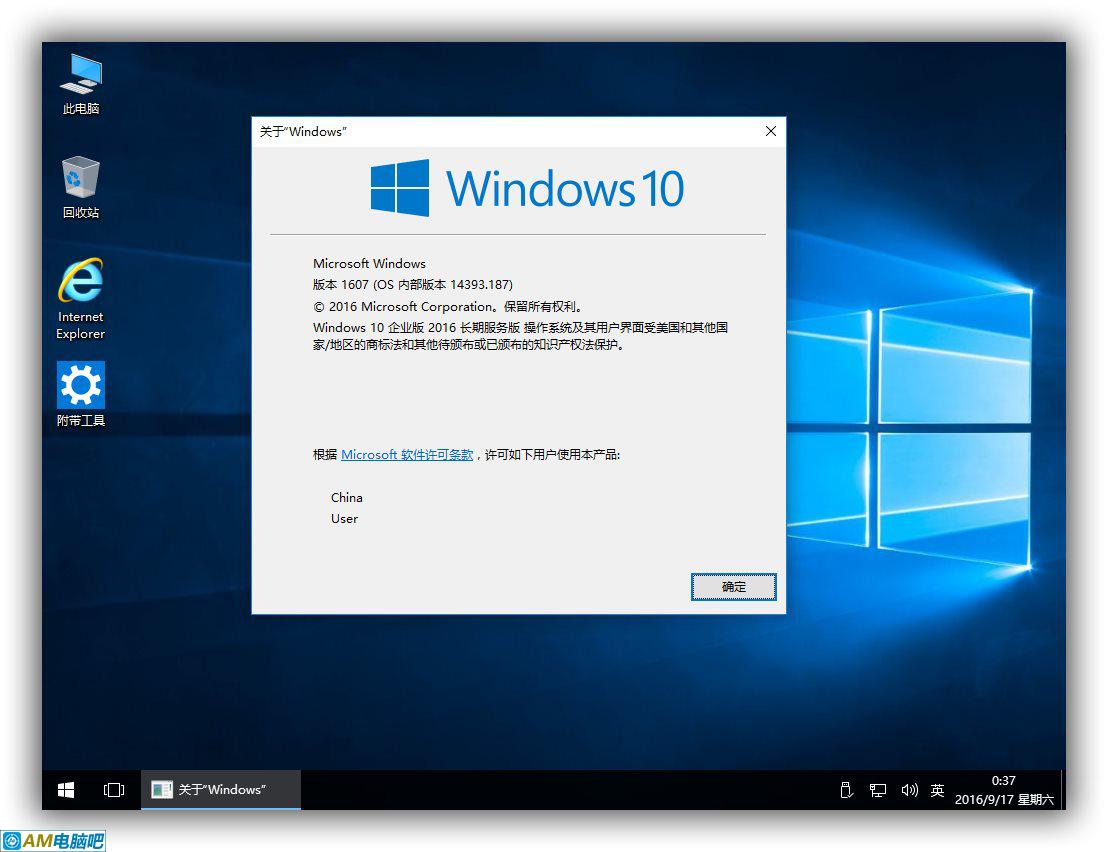This screenshot has height=852, width=1108.
Task: Open Task View in the taskbar
Action: tap(114, 790)
